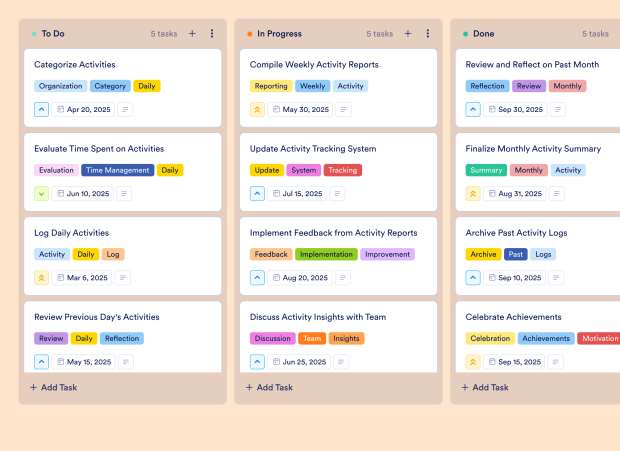
Task: Click description icon on Categorize Activities card
Action: [x=125, y=110]
